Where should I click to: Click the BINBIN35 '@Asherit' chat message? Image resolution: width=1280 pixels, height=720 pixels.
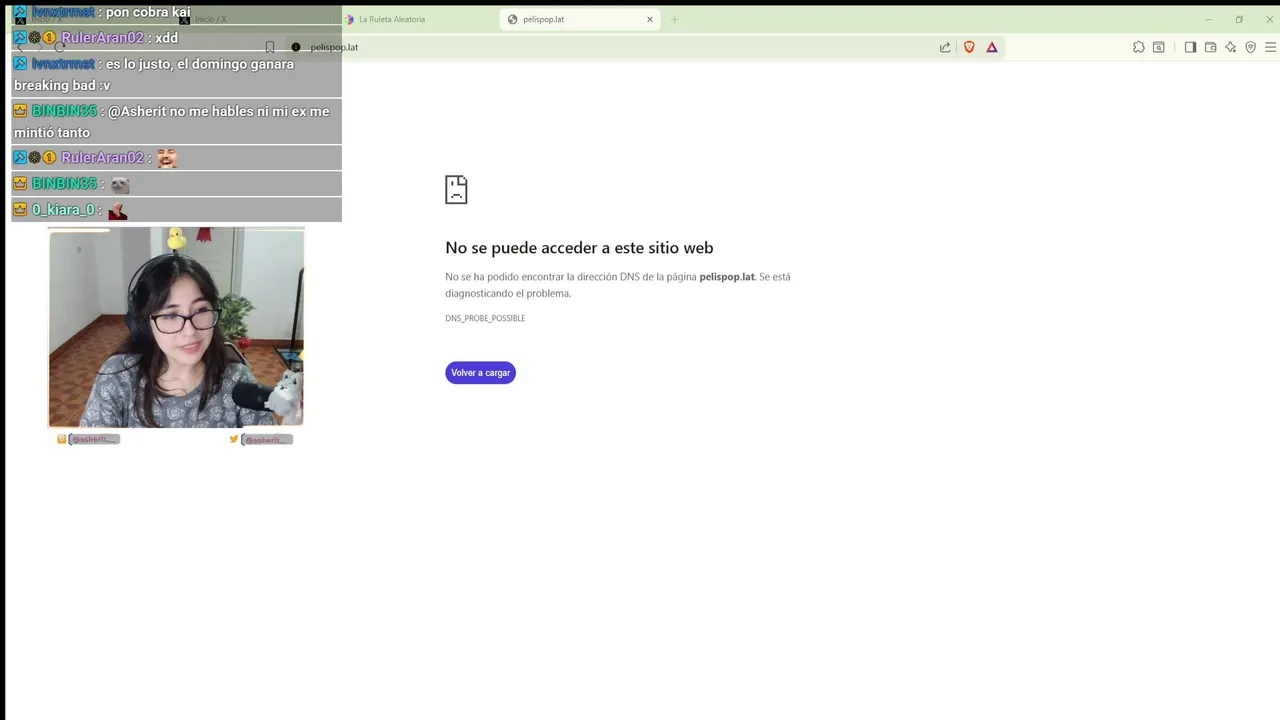tap(177, 121)
